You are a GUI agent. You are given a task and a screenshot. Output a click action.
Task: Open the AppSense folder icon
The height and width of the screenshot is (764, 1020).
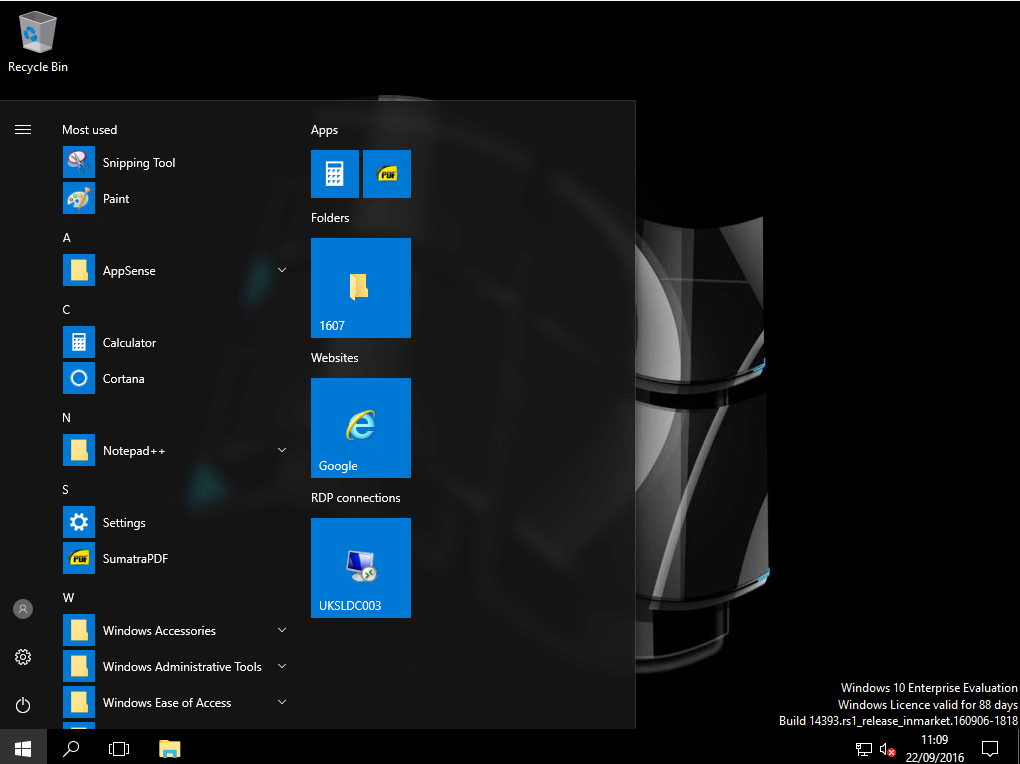coord(79,270)
